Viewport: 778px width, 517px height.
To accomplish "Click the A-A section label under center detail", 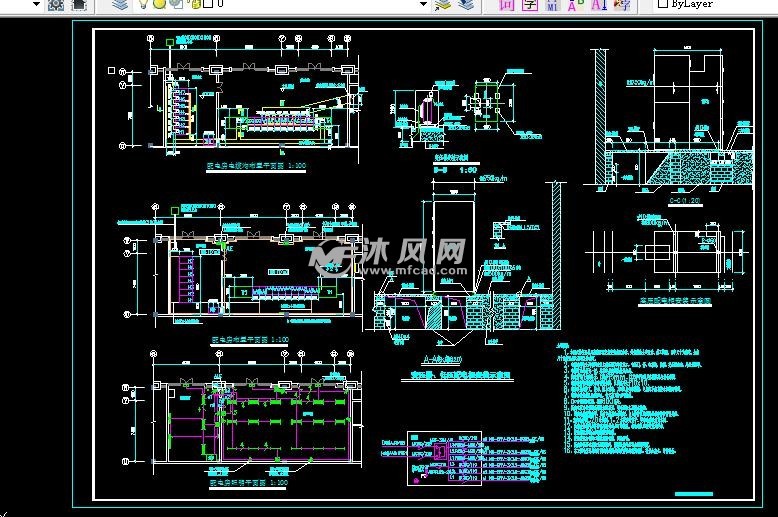I will click(443, 359).
